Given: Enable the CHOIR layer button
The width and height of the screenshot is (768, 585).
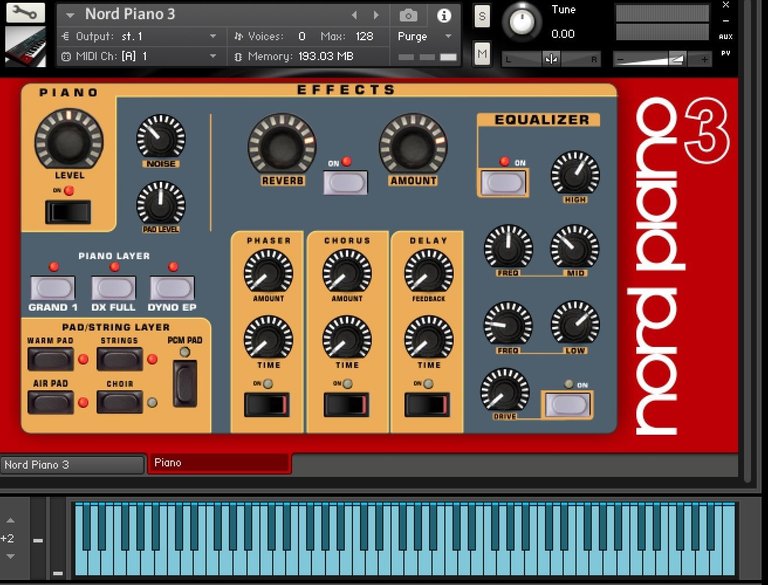Looking at the screenshot, I should pos(120,402).
